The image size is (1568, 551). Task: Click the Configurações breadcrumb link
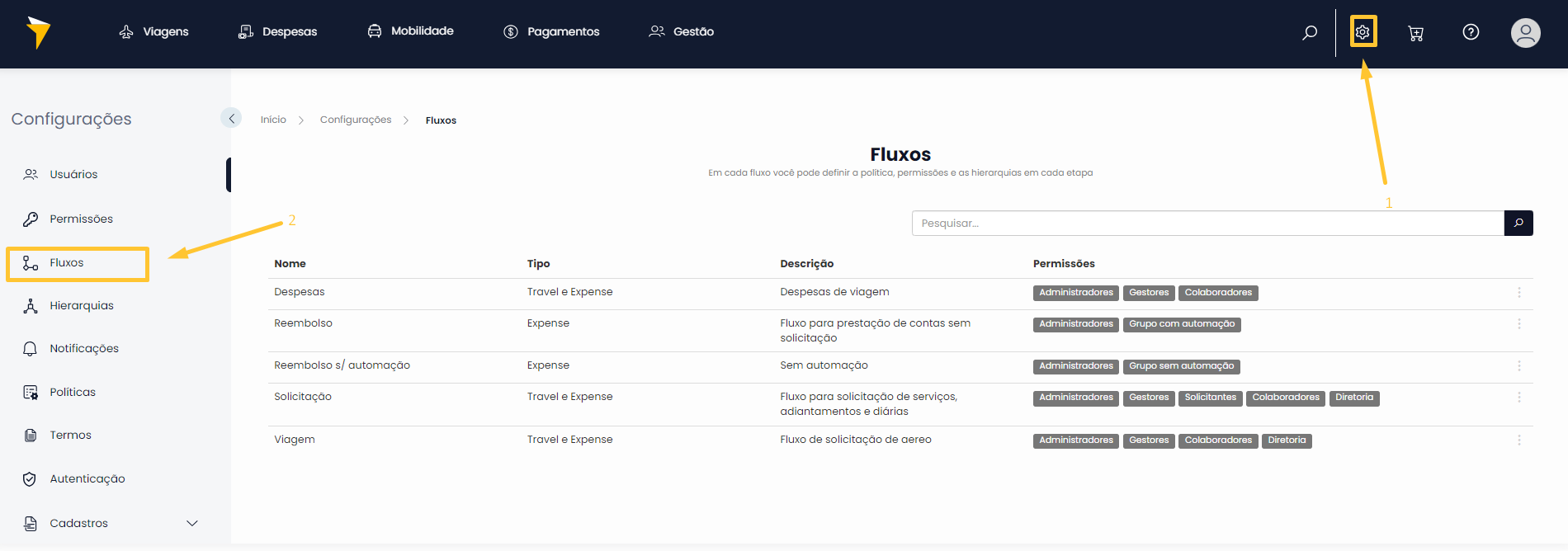[356, 120]
